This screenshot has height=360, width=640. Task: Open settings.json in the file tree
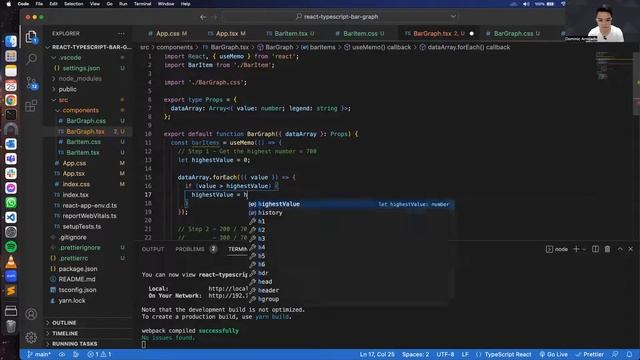click(81, 68)
